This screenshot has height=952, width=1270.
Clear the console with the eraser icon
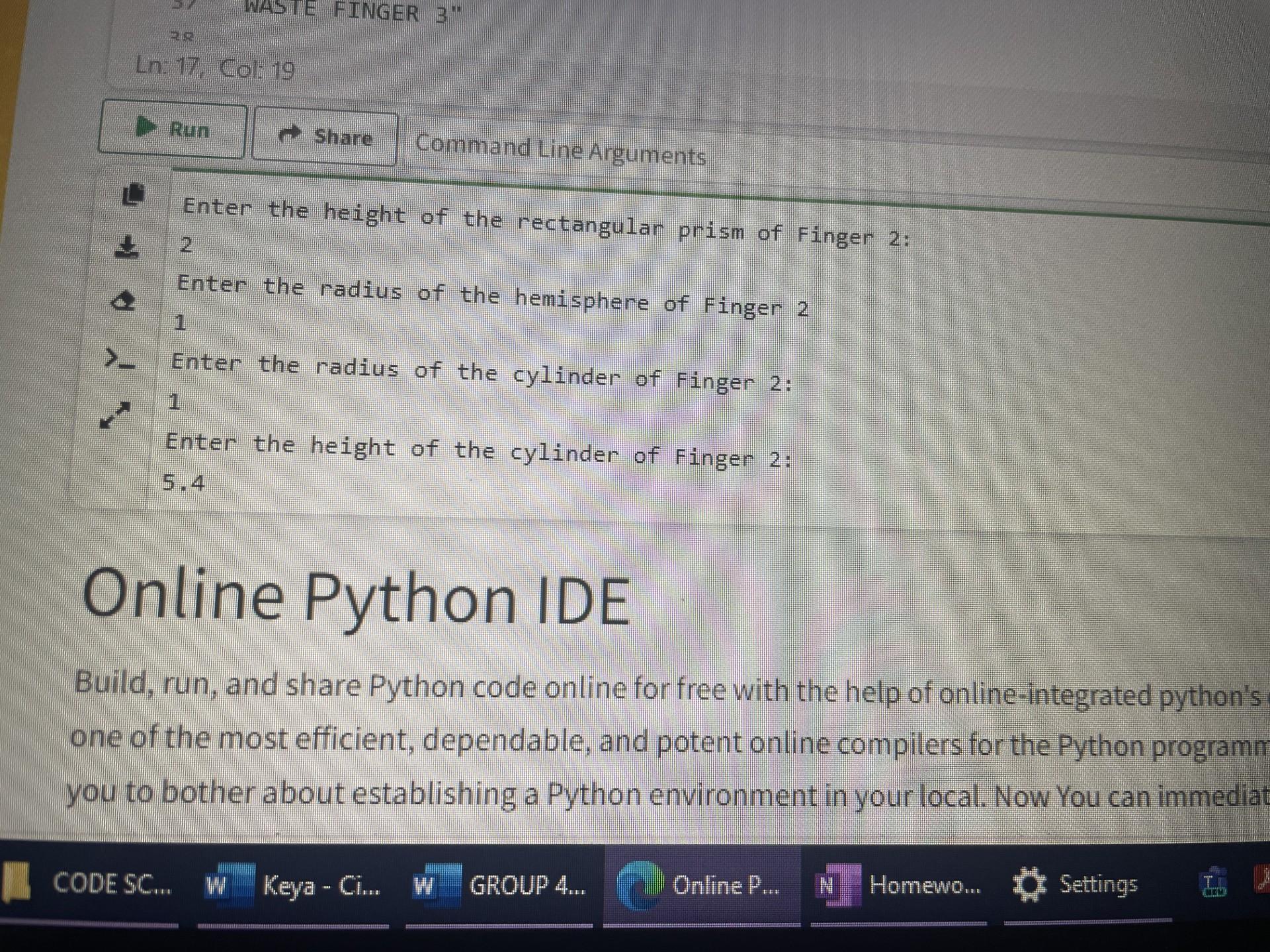click(123, 302)
